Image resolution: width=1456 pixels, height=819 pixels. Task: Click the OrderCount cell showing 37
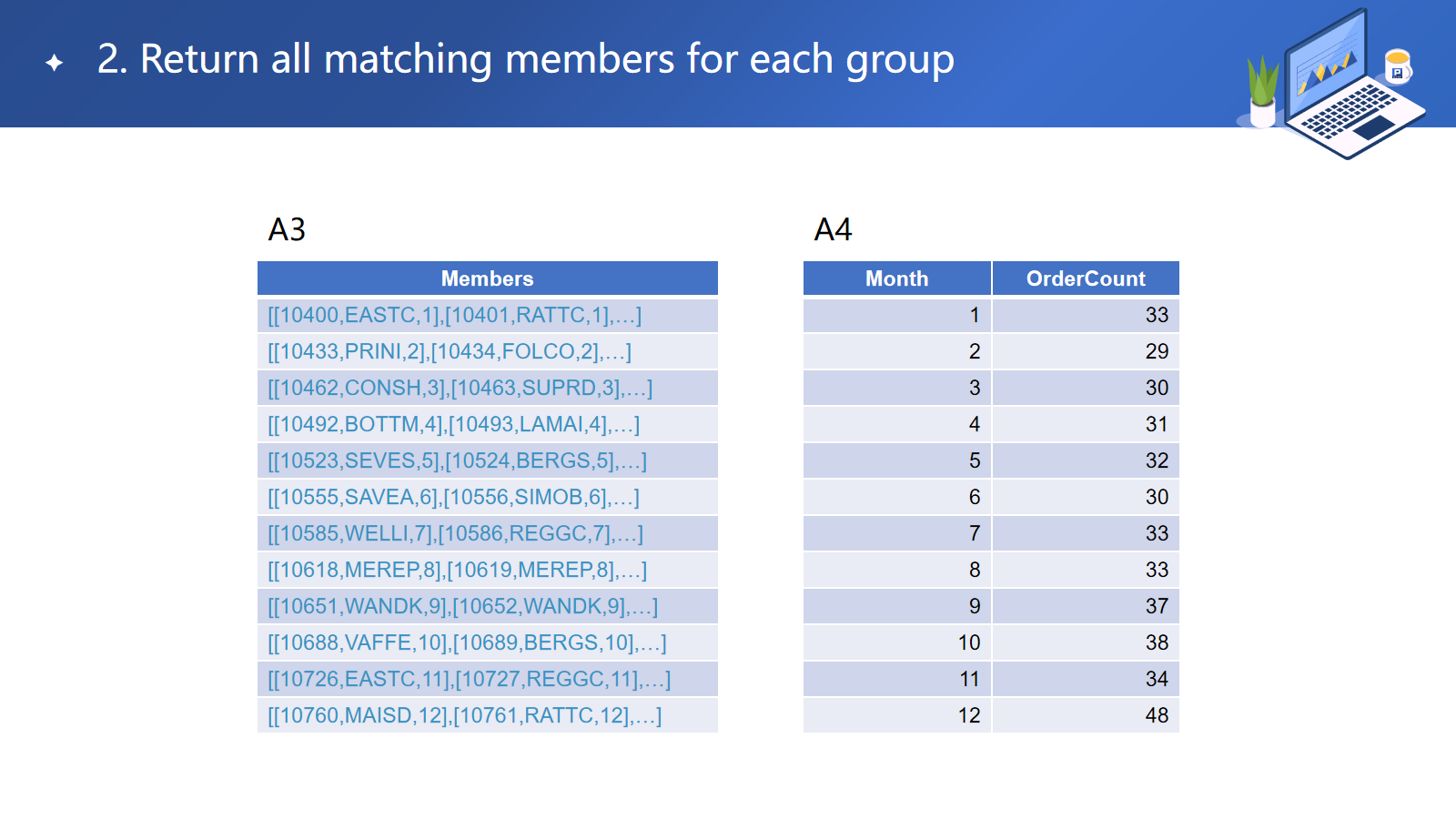(1156, 607)
